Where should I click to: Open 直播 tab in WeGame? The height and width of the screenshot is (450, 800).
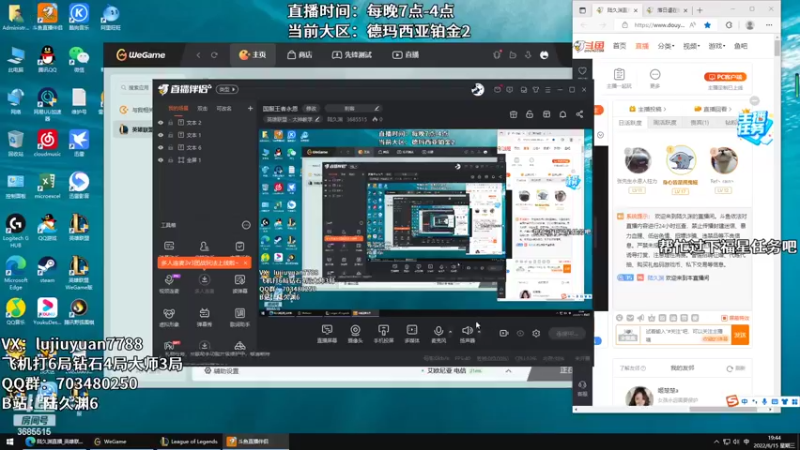406,55
